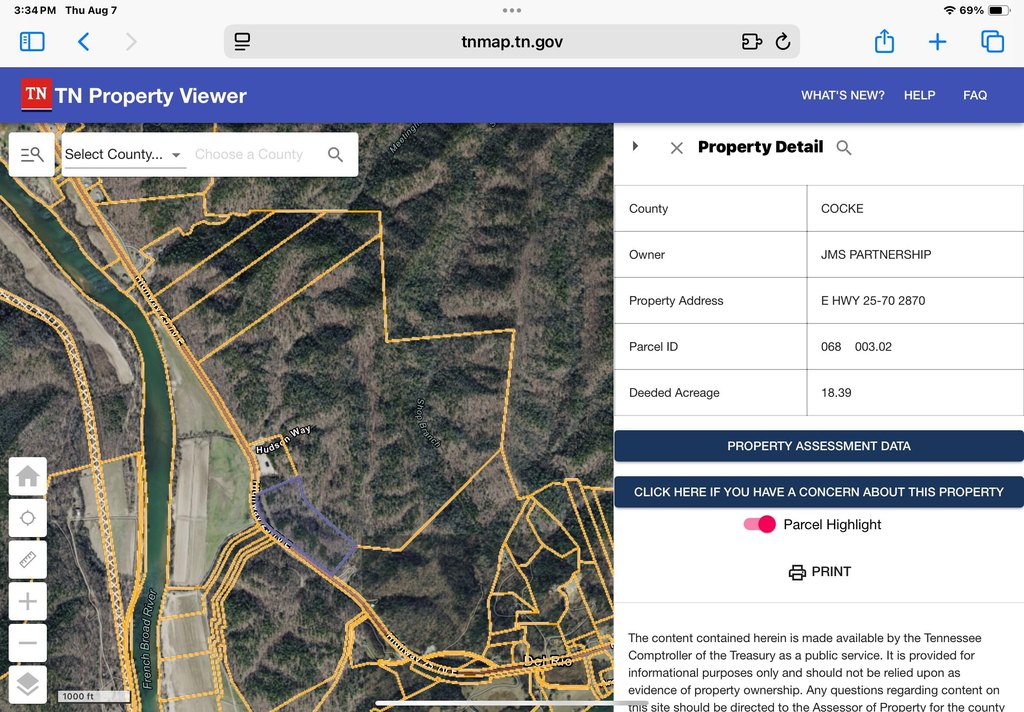Zoom in on the map
The image size is (1024, 712).
click(x=28, y=602)
